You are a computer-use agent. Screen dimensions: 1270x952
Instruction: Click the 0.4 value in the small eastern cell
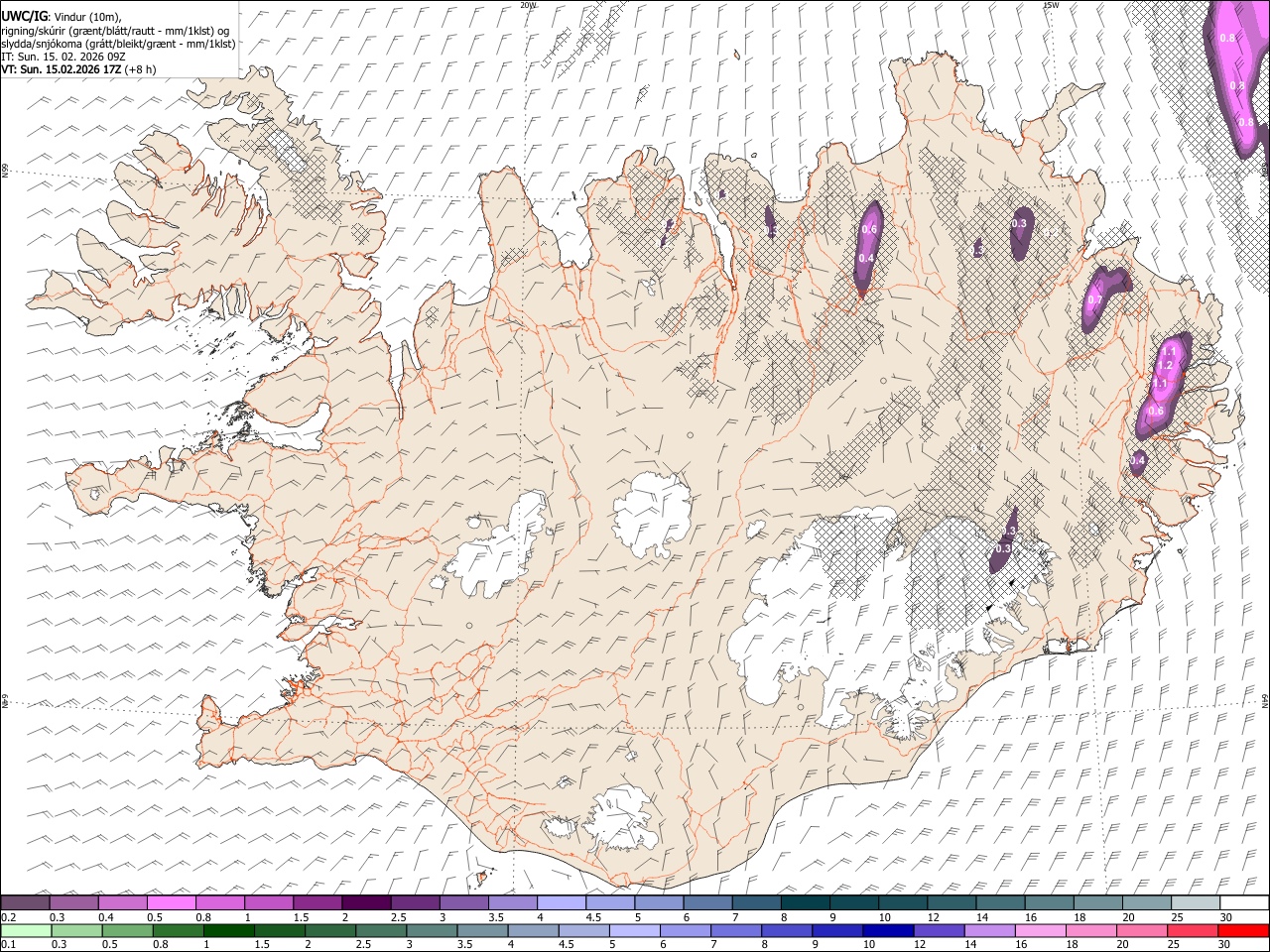tap(1138, 460)
